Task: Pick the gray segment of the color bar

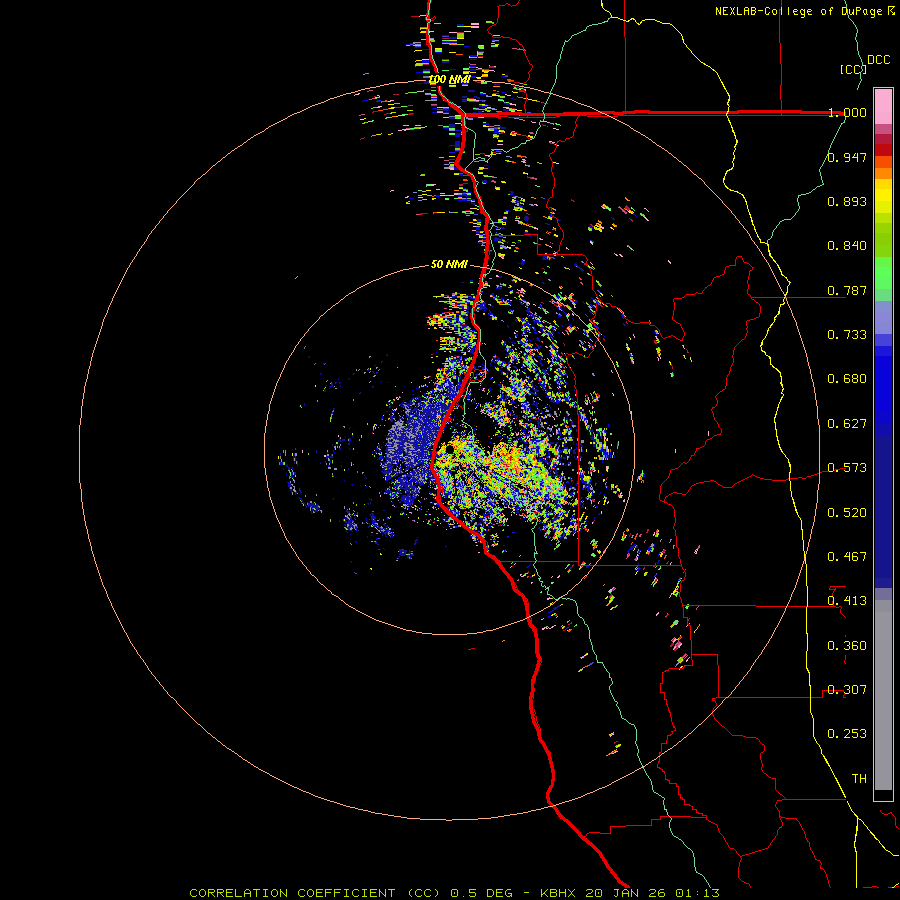Action: [x=883, y=695]
